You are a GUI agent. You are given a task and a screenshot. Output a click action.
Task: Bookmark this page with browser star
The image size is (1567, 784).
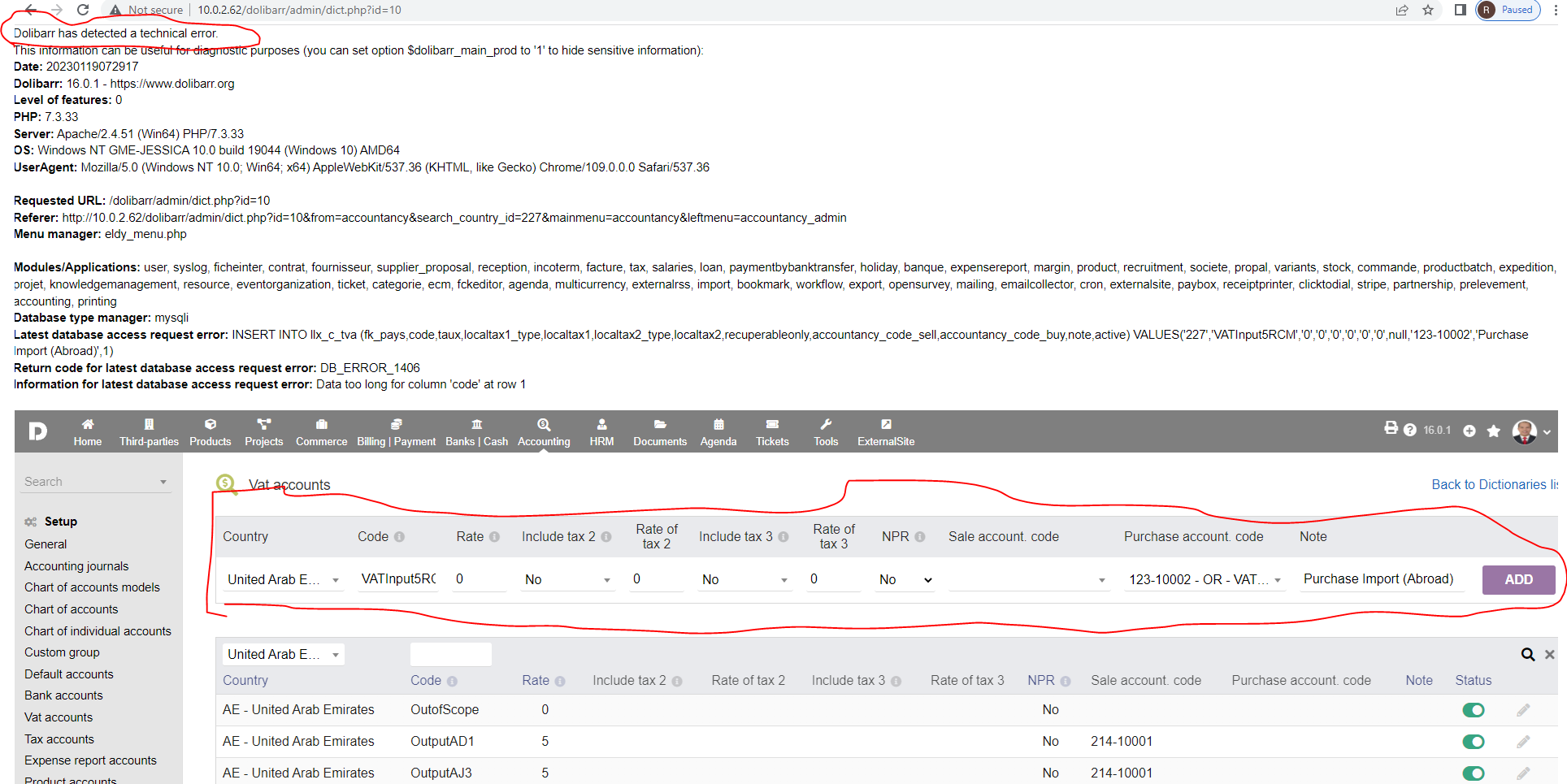pos(1428,10)
